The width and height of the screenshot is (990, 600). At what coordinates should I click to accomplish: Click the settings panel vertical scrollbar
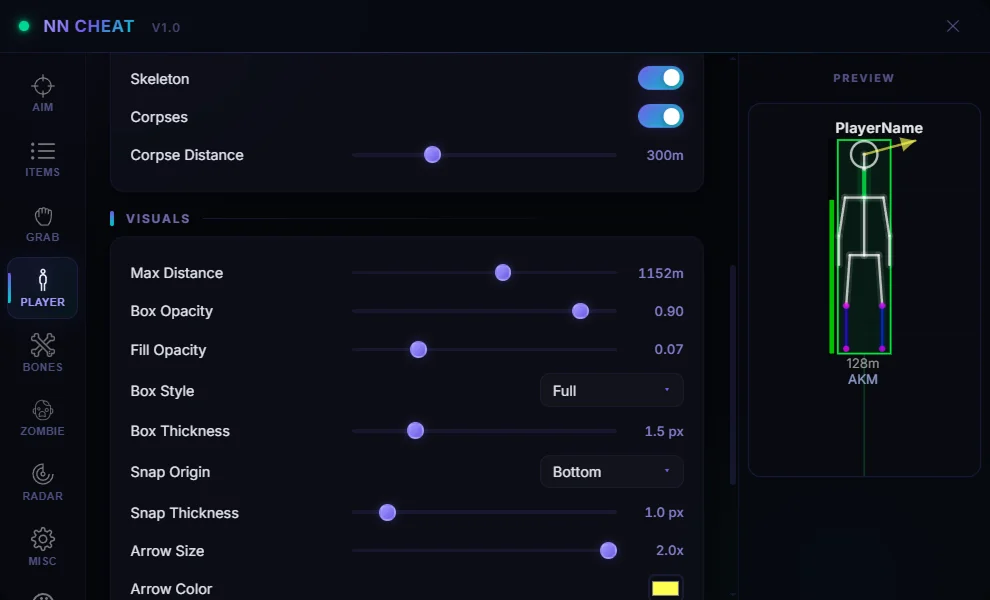(x=732, y=375)
